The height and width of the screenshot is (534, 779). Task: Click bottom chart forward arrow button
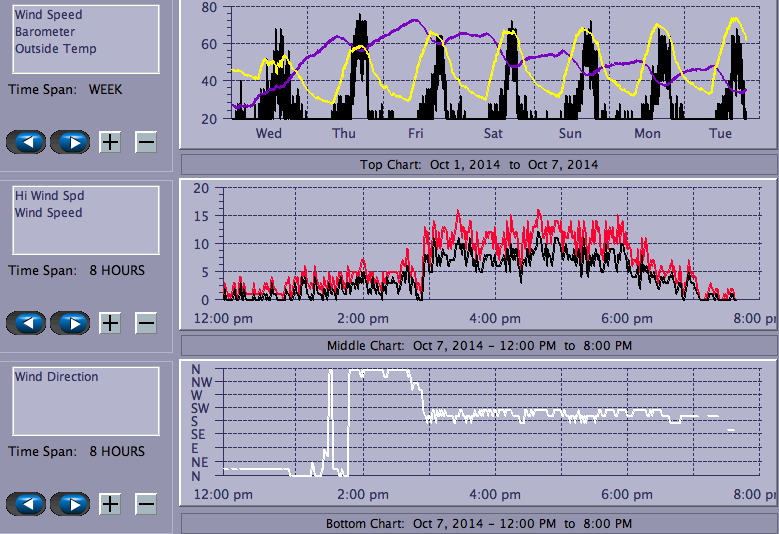(x=70, y=503)
